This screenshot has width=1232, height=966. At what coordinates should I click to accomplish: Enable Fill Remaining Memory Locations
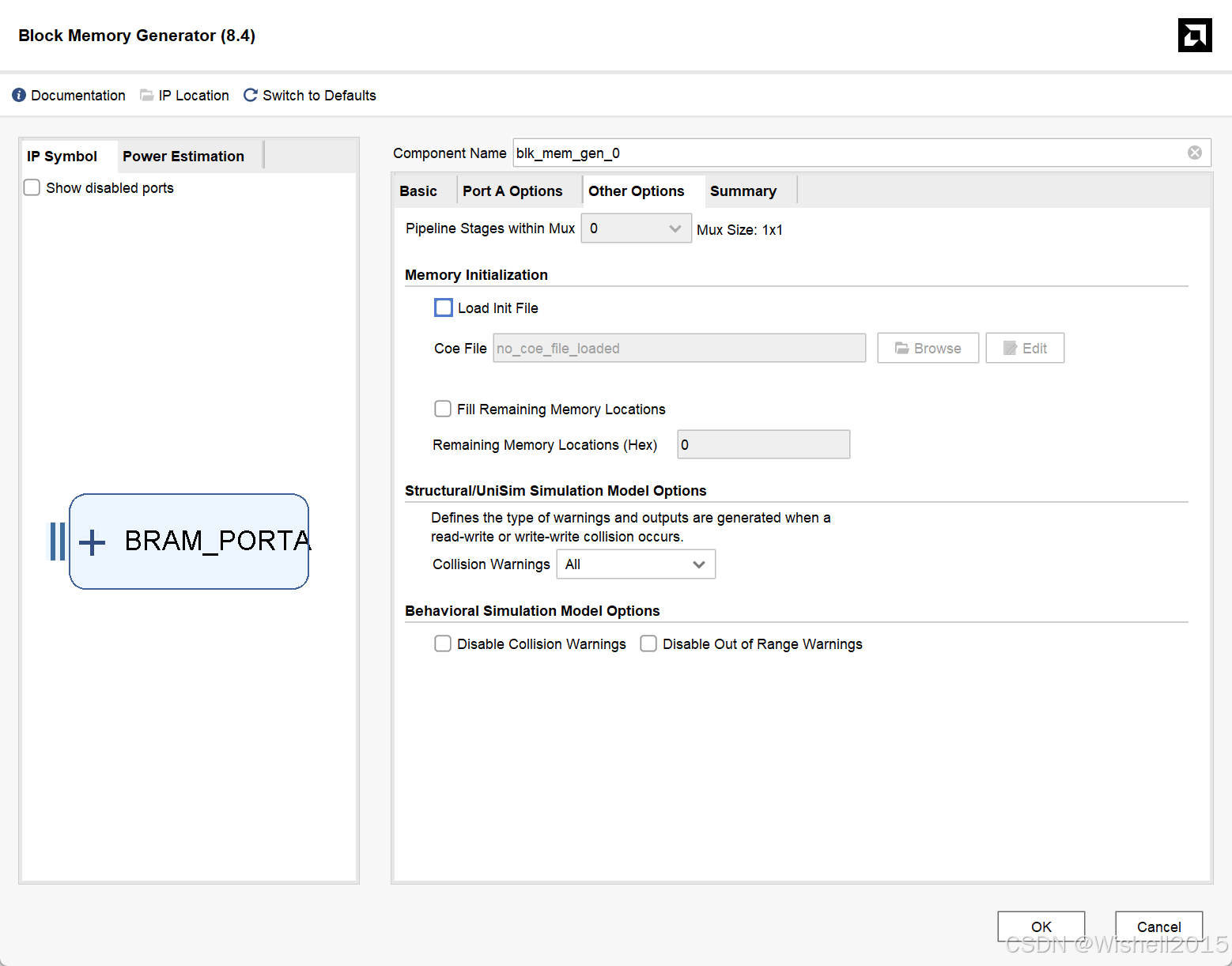pyautogui.click(x=443, y=409)
